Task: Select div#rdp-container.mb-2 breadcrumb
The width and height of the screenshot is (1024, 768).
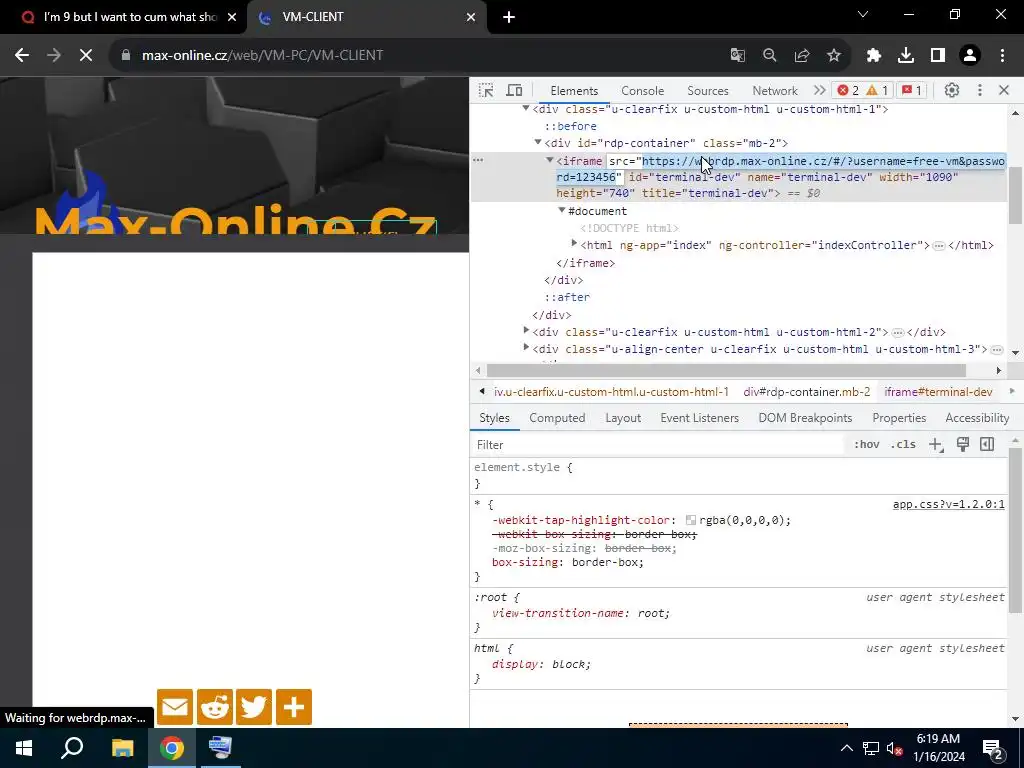Action: coord(807,392)
